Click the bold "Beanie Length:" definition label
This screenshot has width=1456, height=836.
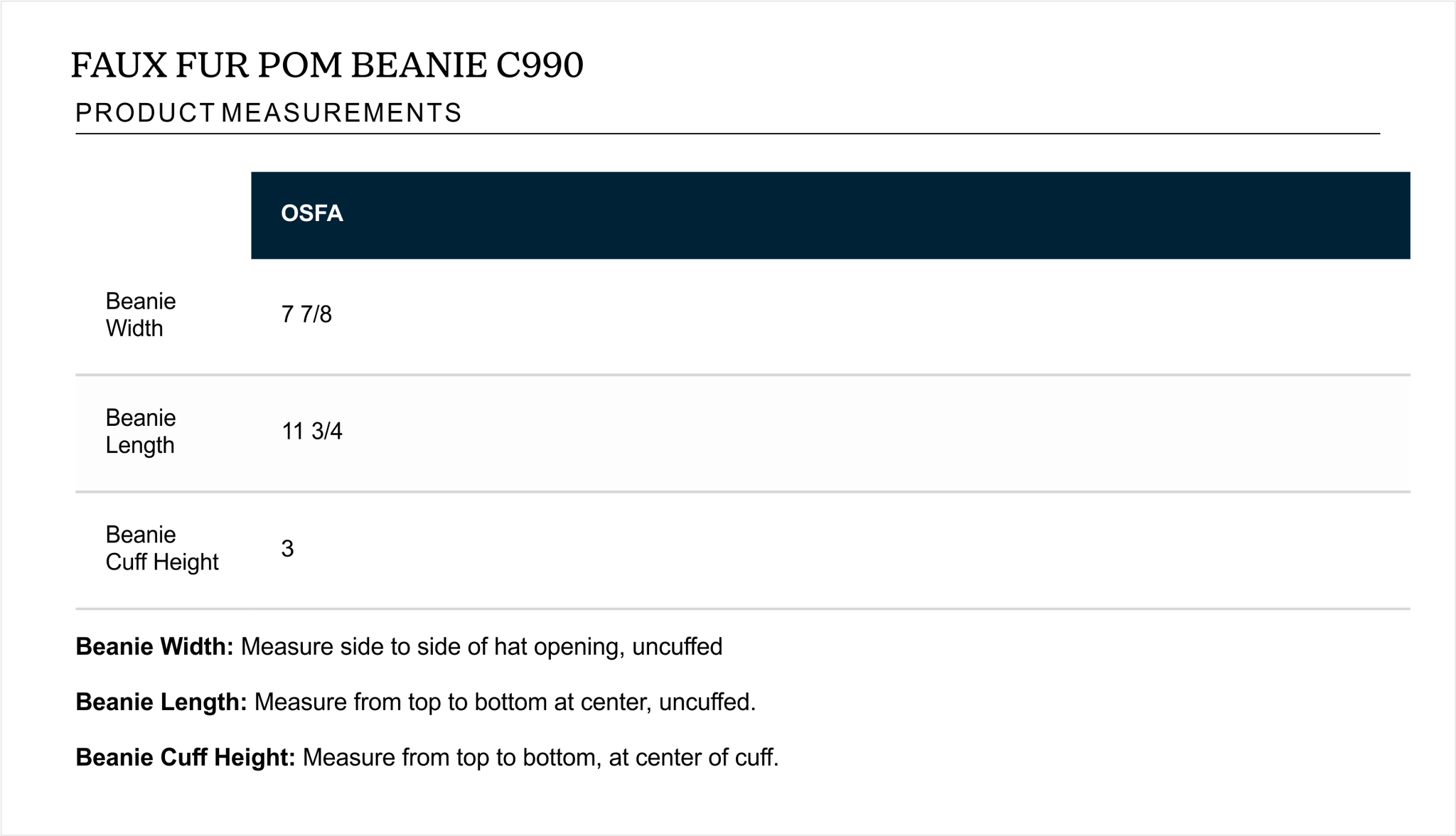tap(161, 702)
